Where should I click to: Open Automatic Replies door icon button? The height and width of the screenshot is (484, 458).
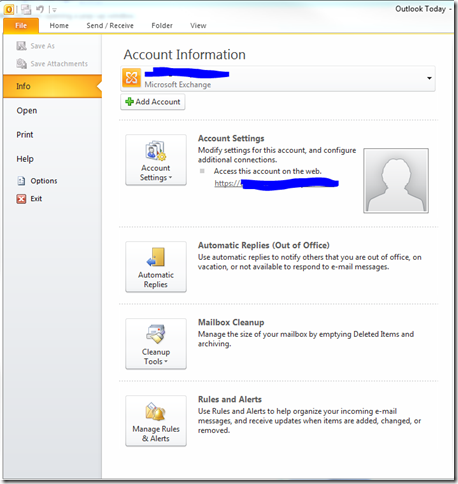tap(156, 267)
